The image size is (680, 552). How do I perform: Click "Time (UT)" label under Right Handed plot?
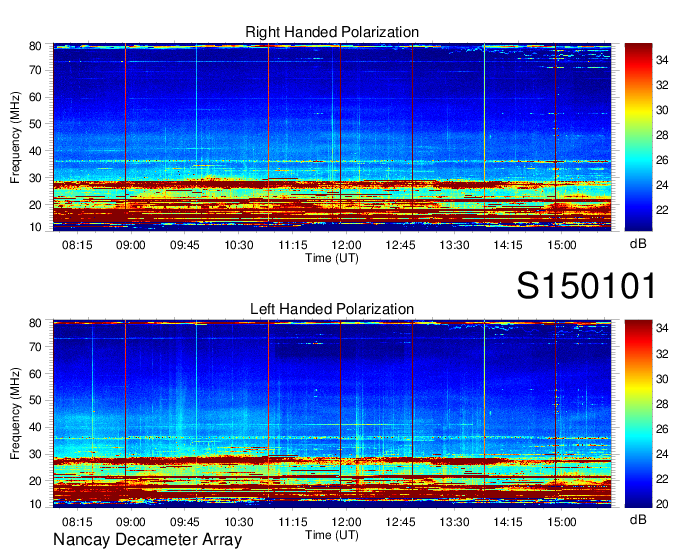tap(332, 258)
